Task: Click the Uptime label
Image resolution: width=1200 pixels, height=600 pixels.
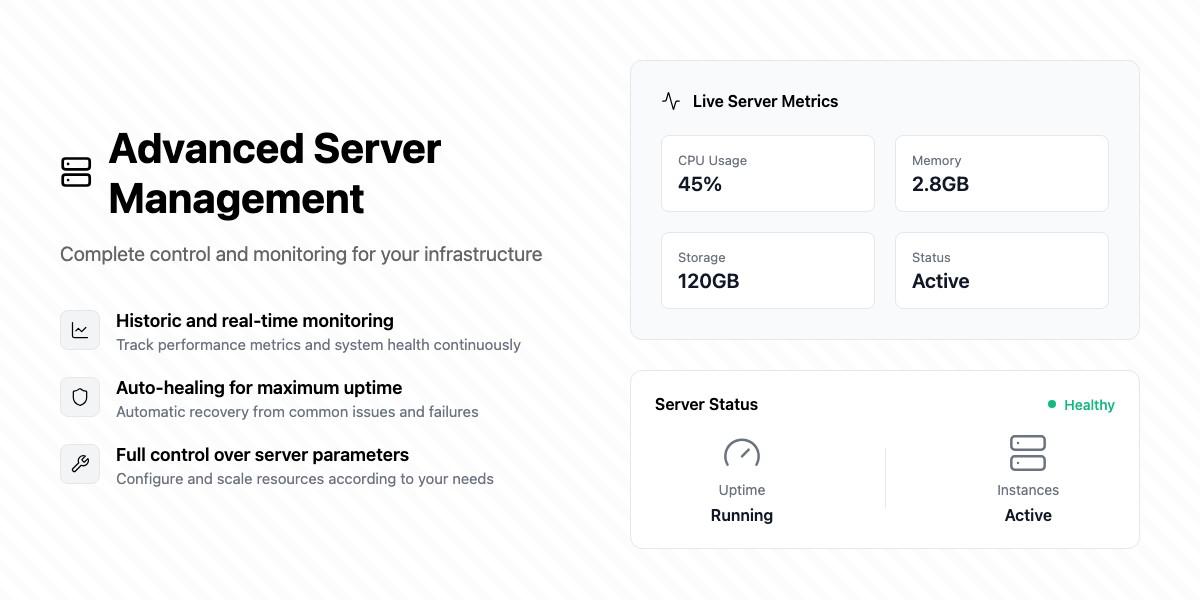Action: [x=742, y=490]
